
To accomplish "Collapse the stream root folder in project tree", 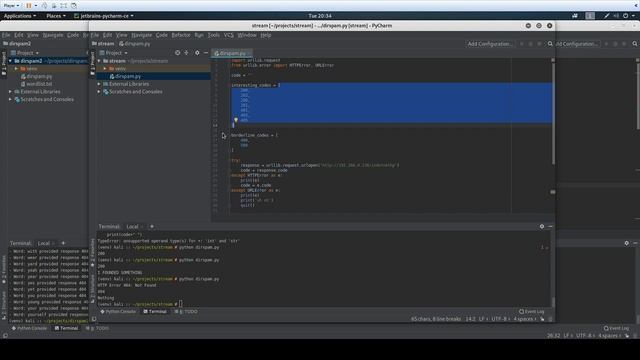I will [x=99, y=61].
